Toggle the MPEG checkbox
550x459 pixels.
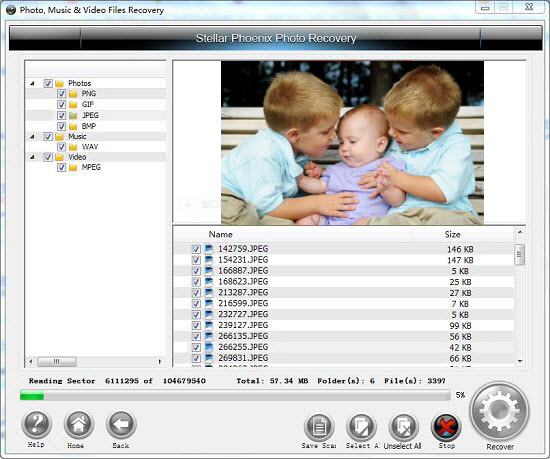tap(61, 168)
